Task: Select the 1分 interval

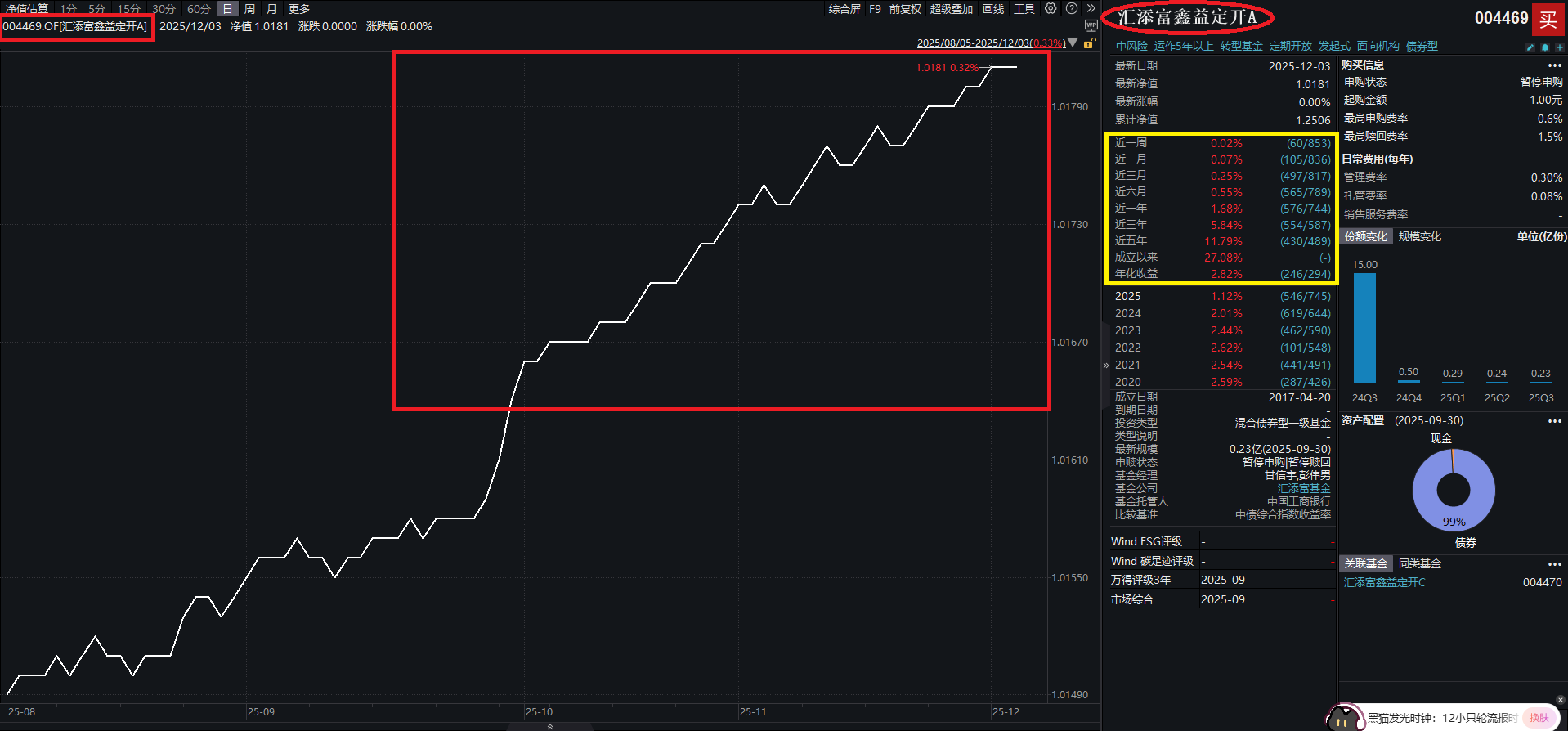Action: coord(69,9)
